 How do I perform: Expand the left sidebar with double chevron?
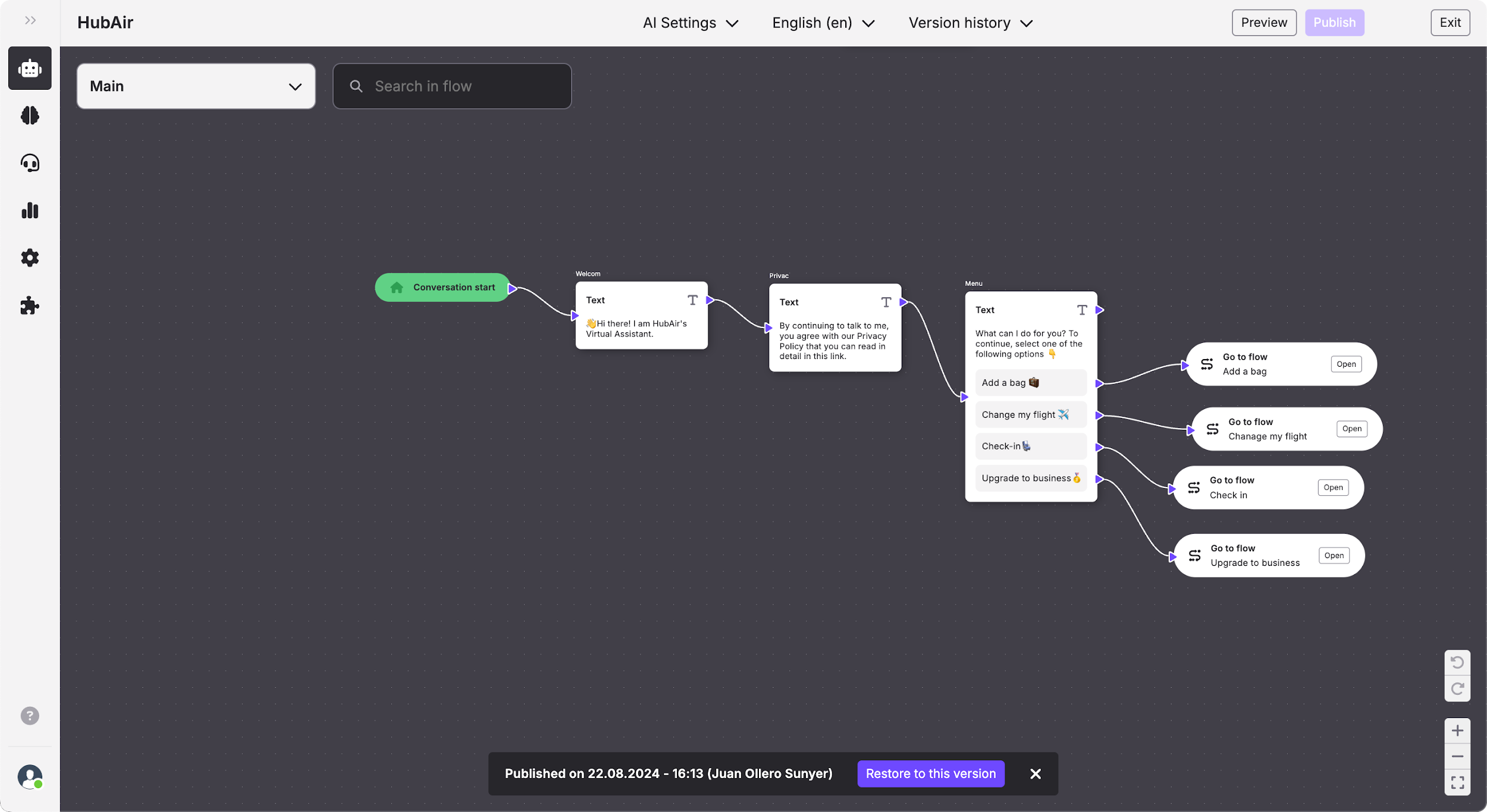(30, 21)
